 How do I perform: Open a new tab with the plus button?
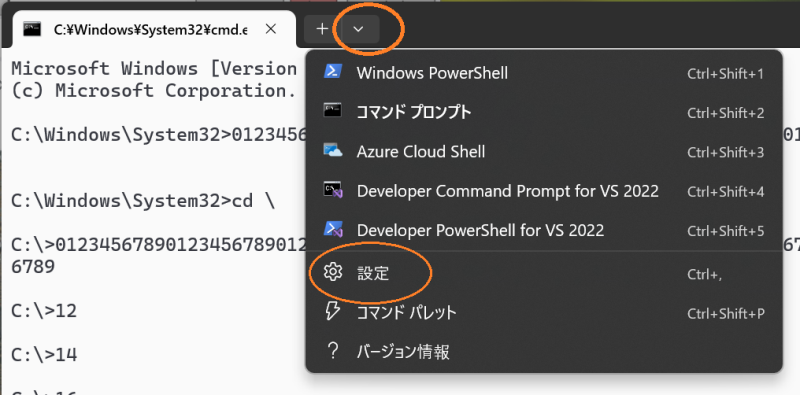coord(322,29)
